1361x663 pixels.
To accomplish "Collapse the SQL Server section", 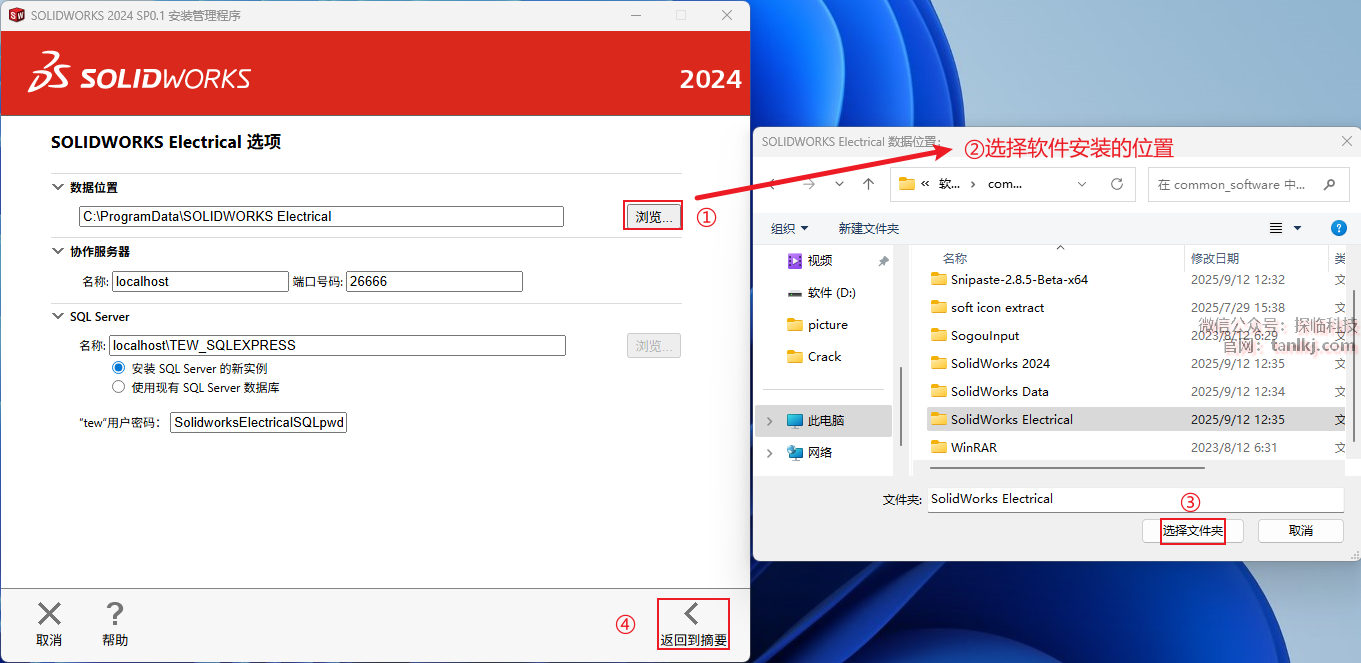I will click(x=57, y=316).
